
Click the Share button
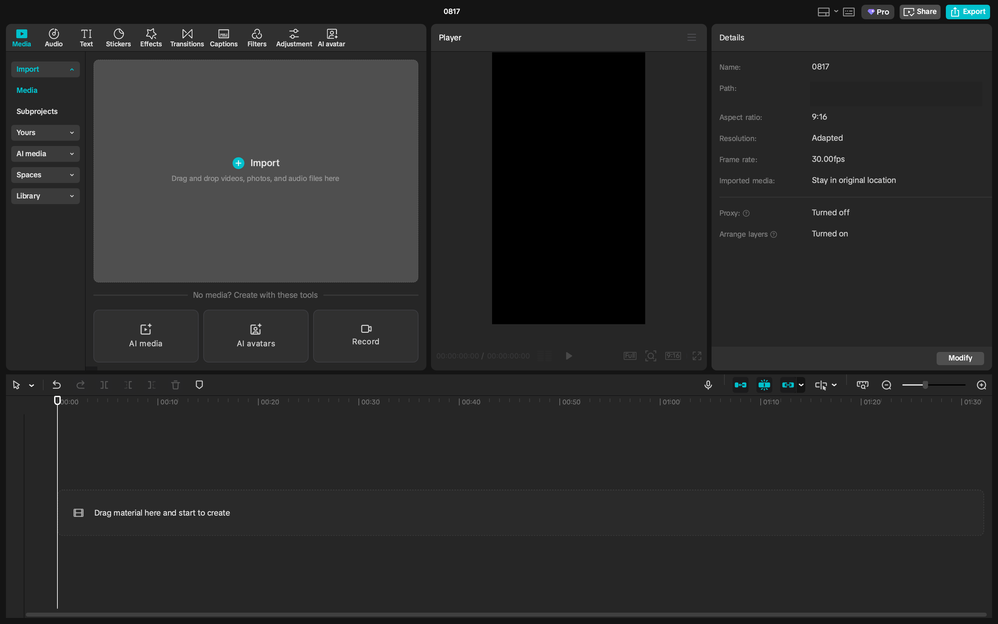pos(920,11)
